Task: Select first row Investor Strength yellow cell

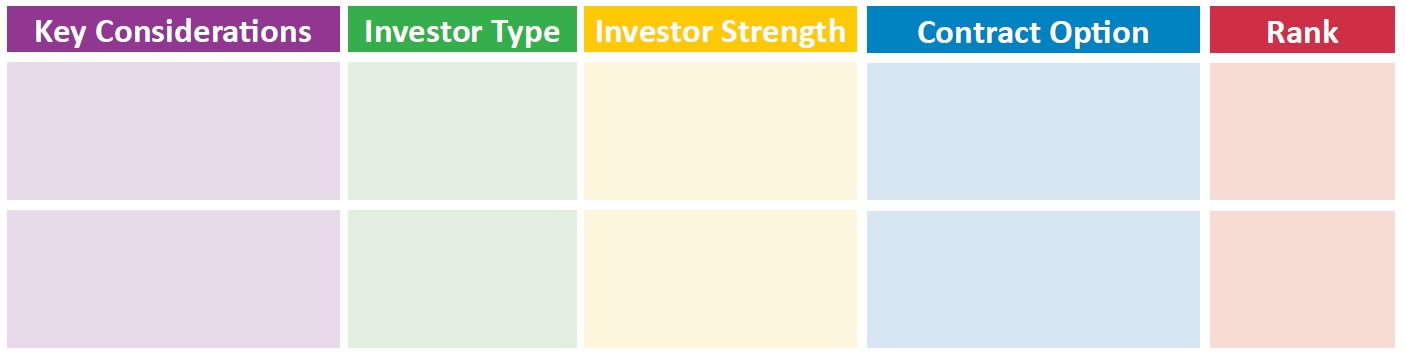Action: (x=721, y=131)
